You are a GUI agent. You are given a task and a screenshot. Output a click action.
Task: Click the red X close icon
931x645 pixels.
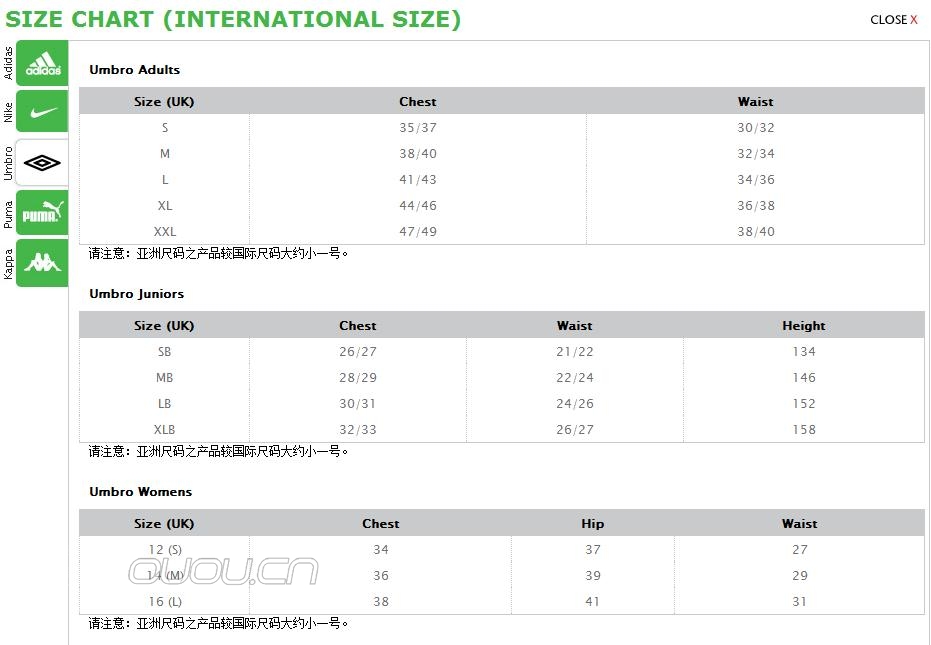(914, 20)
